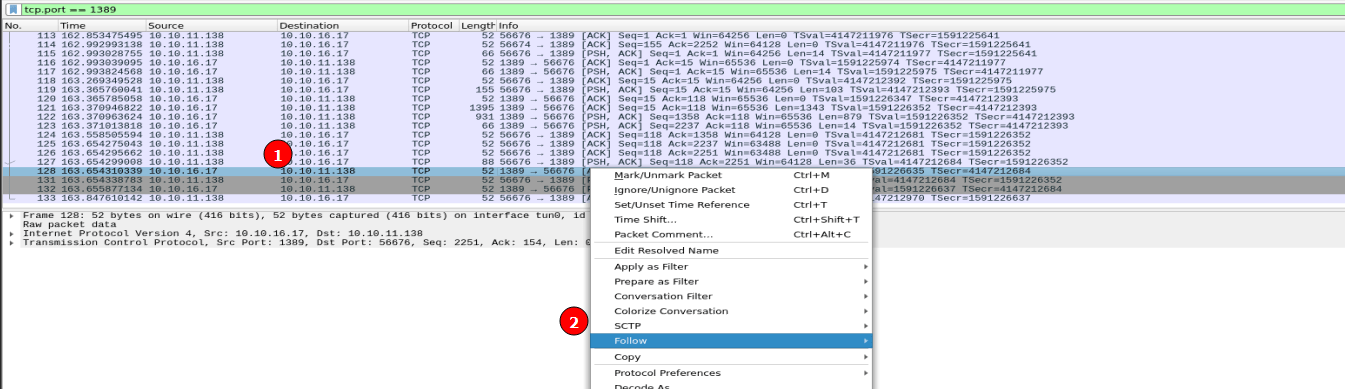This screenshot has width=1345, height=389.
Task: Select packet 121 with Length 1395
Action: [x=672, y=107]
